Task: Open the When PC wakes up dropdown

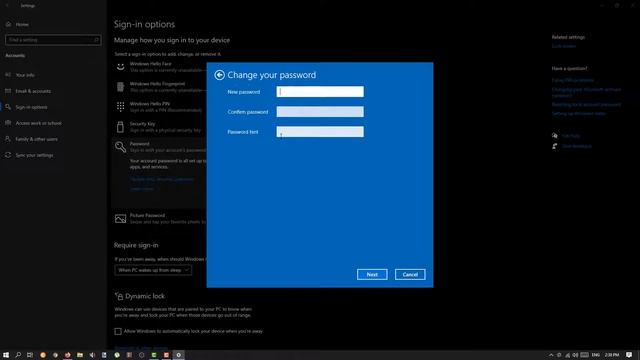Action: click(x=153, y=270)
